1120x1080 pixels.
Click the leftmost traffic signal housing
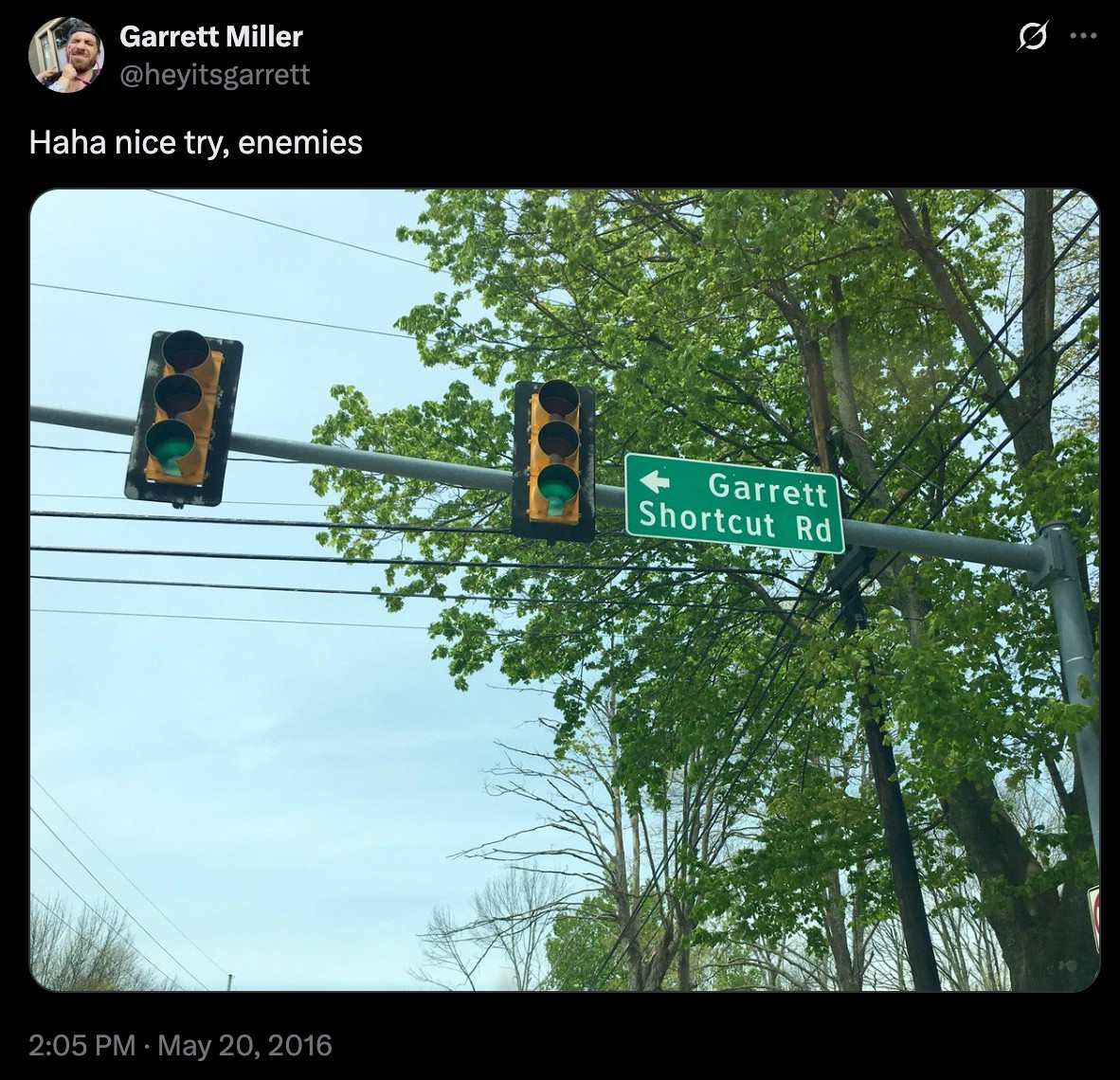(x=184, y=419)
